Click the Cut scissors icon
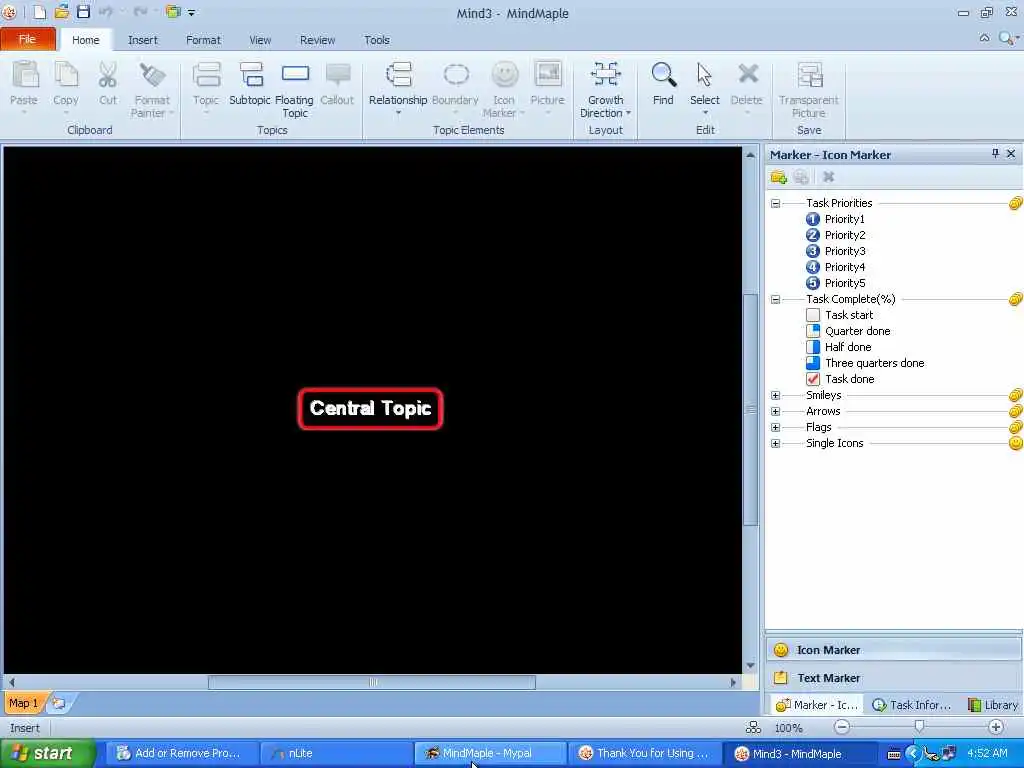This screenshot has height=768, width=1024. coord(108,76)
